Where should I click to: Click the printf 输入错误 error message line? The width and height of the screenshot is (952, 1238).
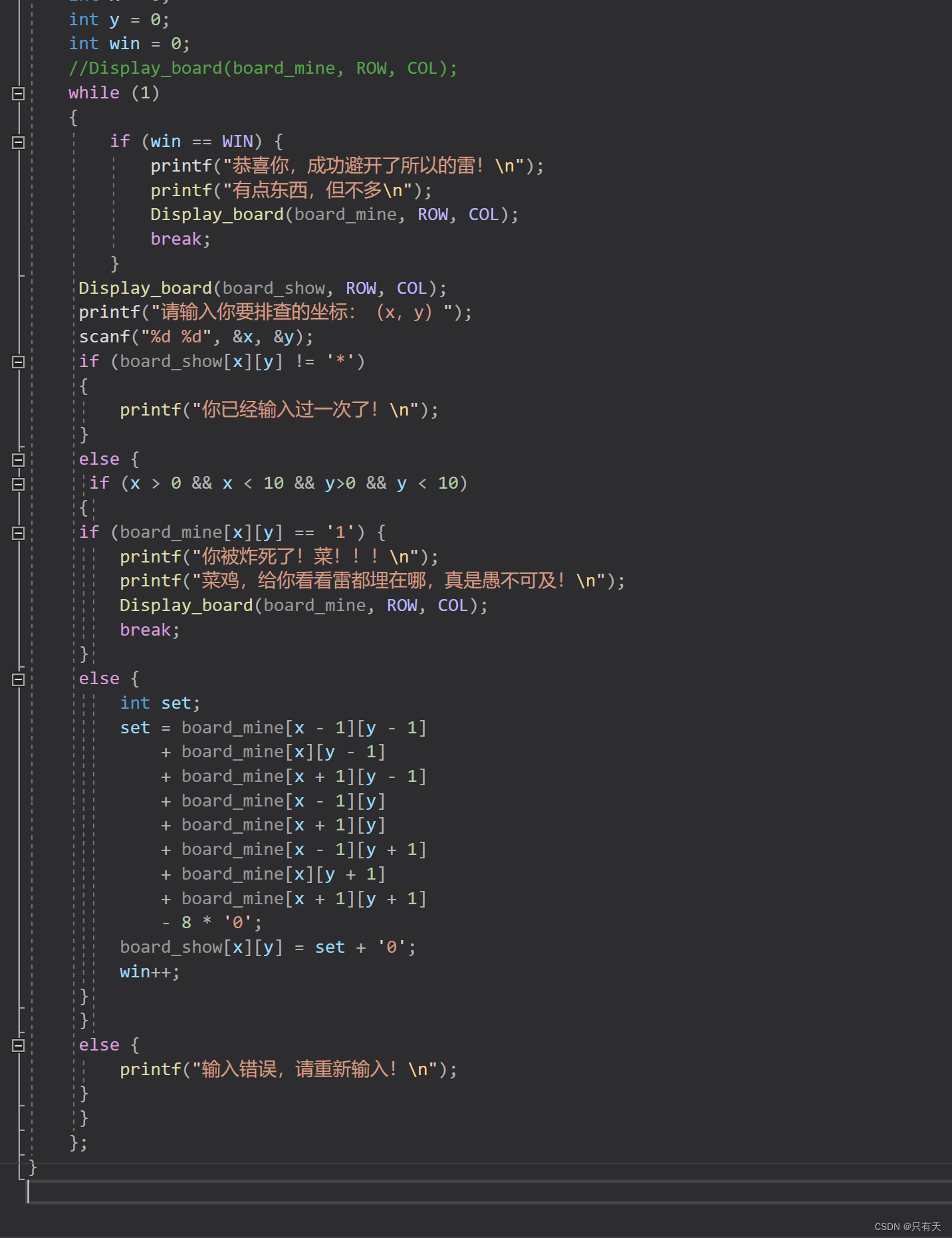(x=289, y=1070)
